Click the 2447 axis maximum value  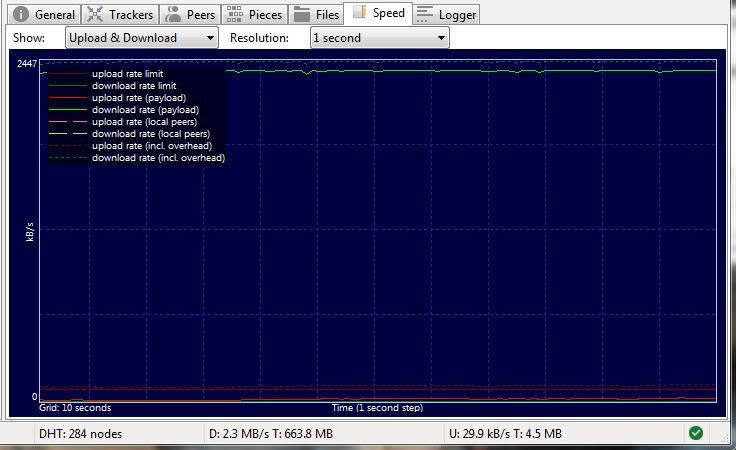27,63
